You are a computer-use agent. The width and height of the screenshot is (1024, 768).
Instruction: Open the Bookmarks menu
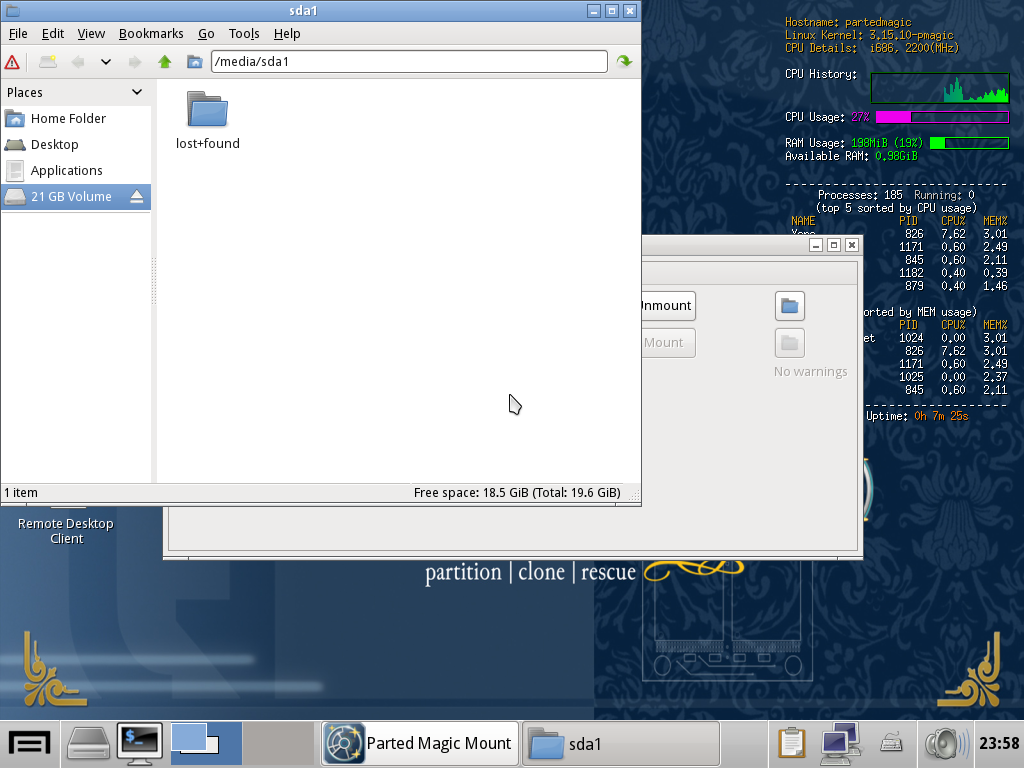(x=151, y=33)
